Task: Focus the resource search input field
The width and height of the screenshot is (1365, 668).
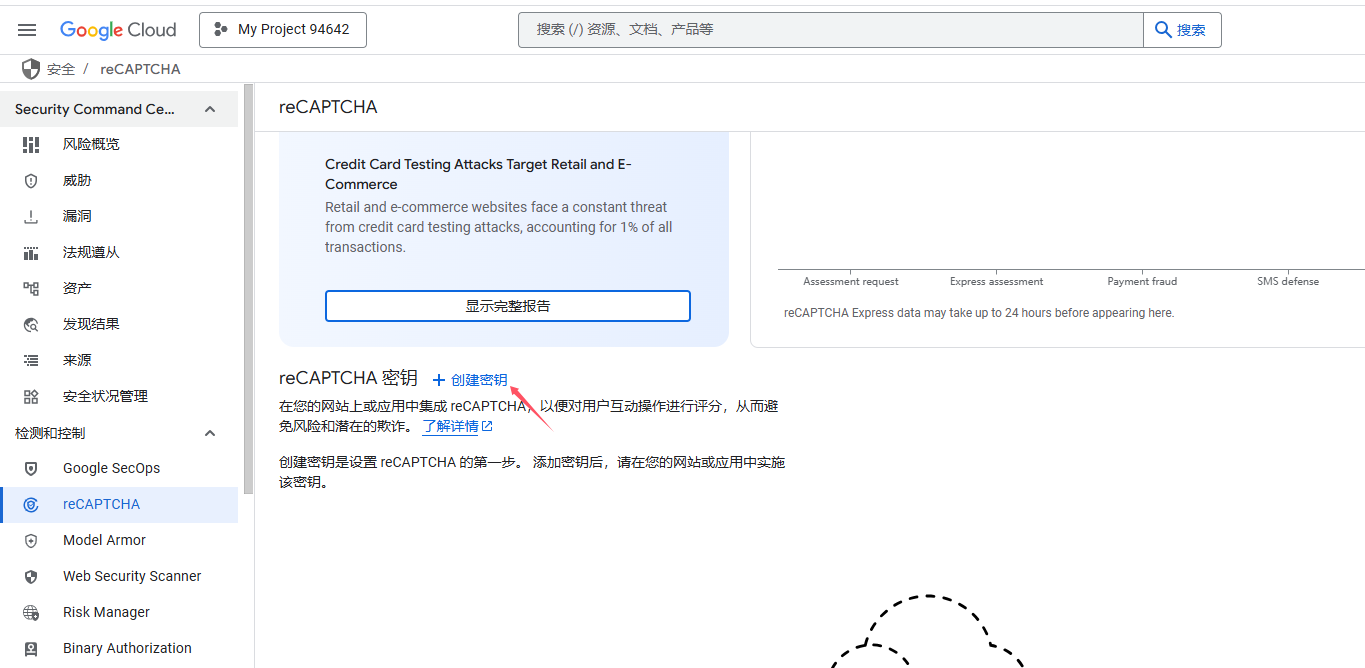Action: pos(830,30)
